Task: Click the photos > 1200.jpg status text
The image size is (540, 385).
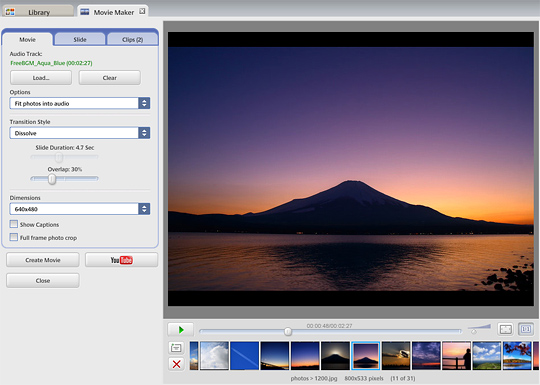Action: tap(314, 378)
